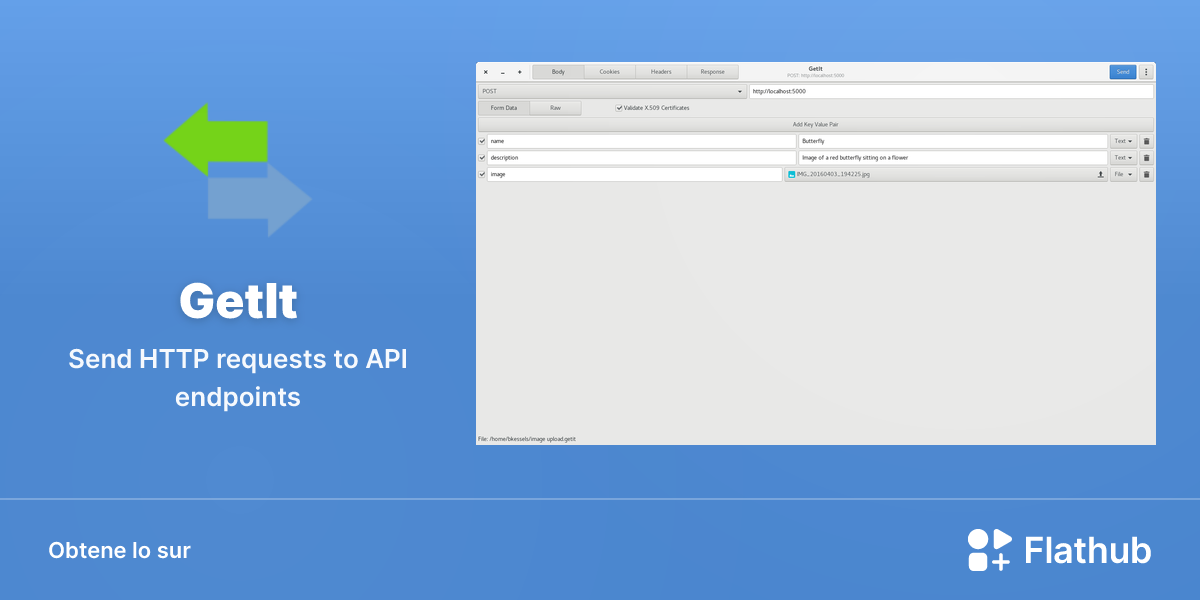Select the Form Data tab
Viewport: 1200px width, 600px height.
tap(504, 108)
